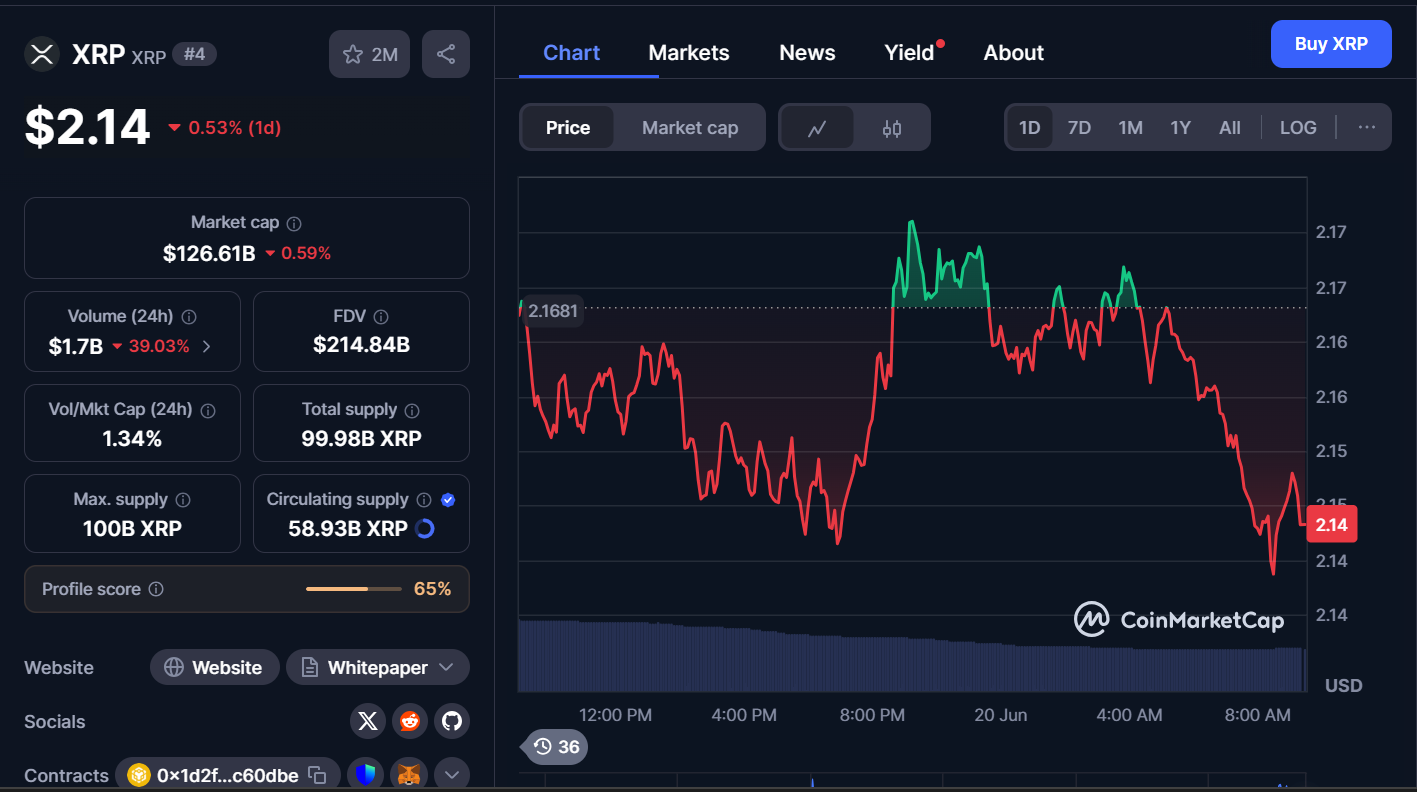Select the Price chart toggle
The image size is (1417, 792).
tap(568, 128)
